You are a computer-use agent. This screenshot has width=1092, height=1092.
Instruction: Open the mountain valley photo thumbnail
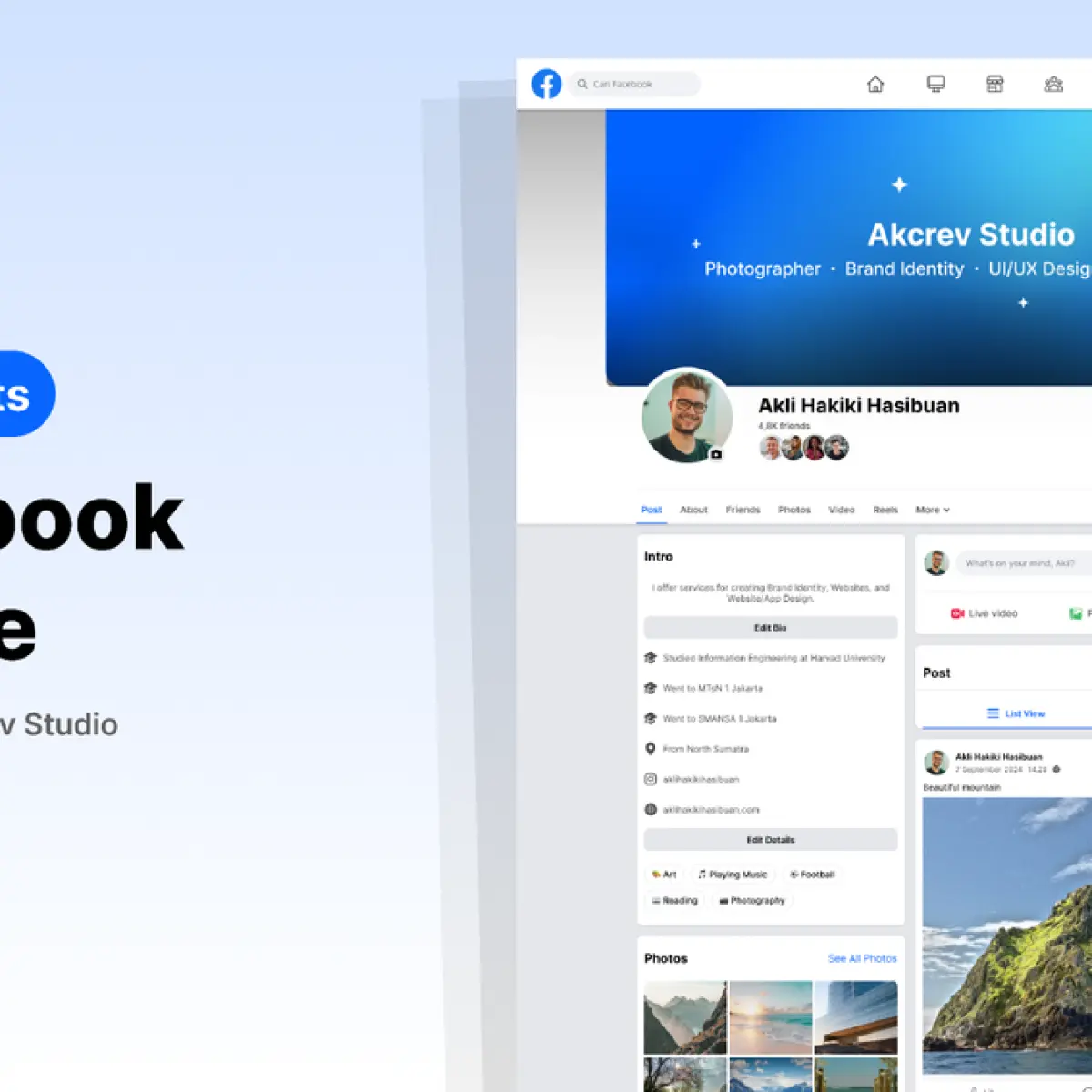(685, 1017)
